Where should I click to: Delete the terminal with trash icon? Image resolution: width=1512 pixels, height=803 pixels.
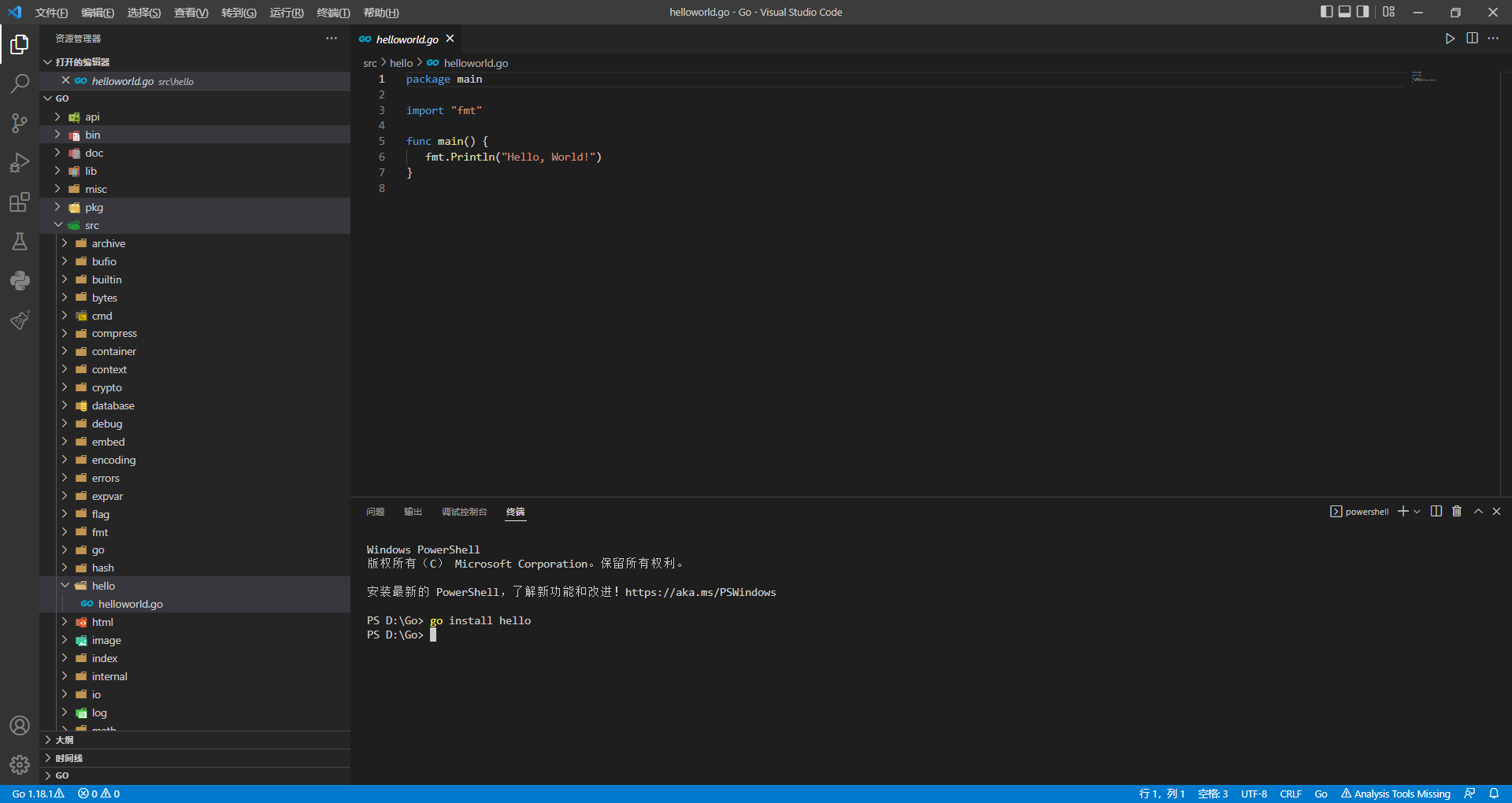pyautogui.click(x=1457, y=512)
